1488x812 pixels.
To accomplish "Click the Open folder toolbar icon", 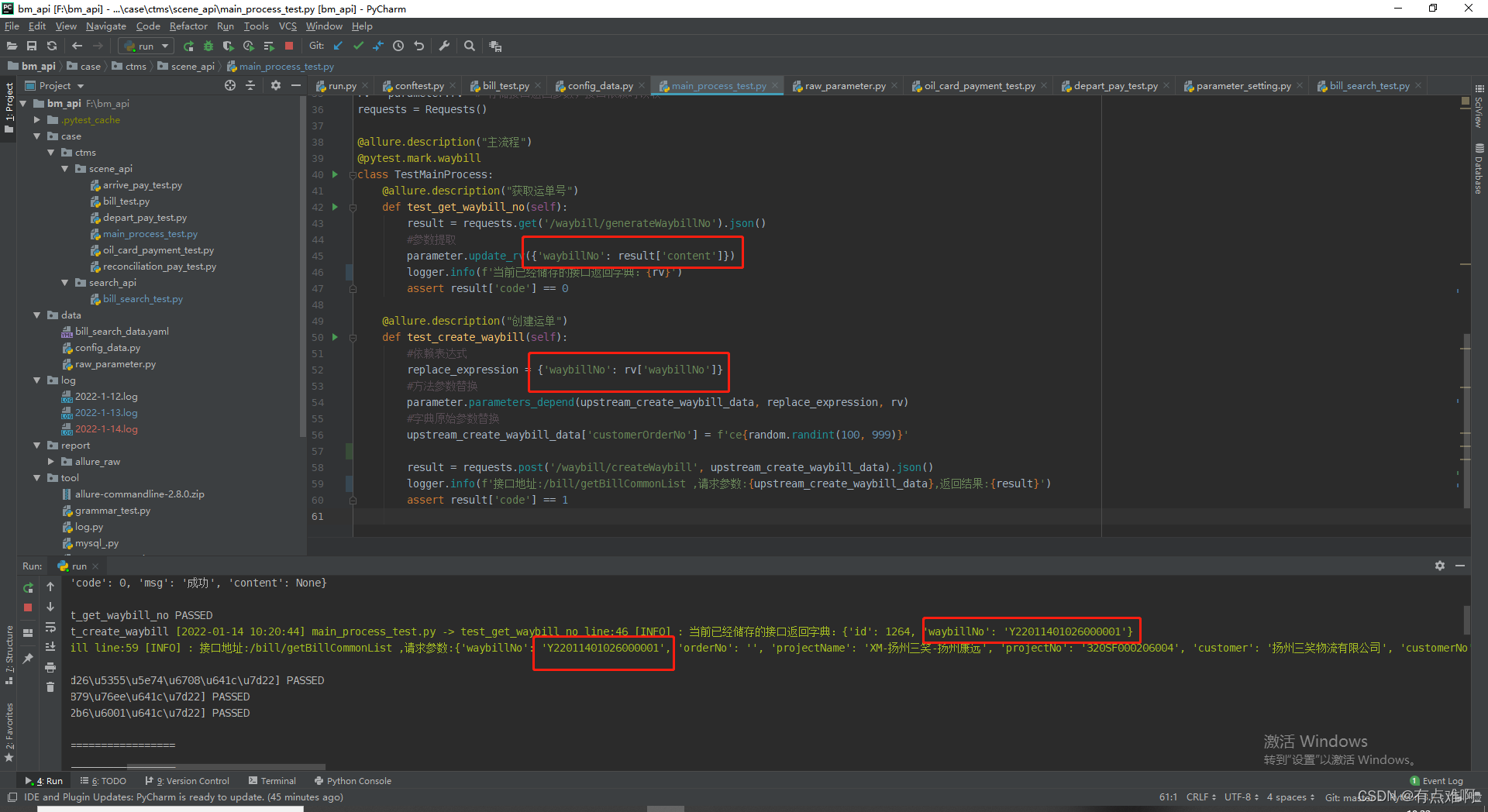I will click(x=12, y=46).
